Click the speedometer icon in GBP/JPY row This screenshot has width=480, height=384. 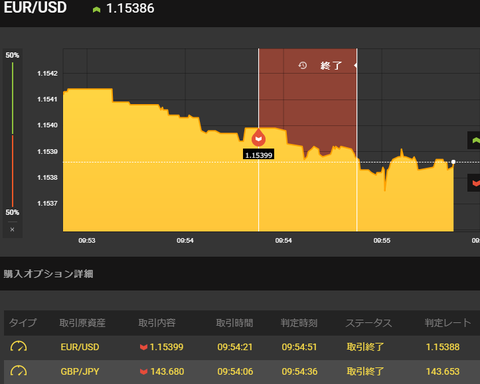point(19,371)
